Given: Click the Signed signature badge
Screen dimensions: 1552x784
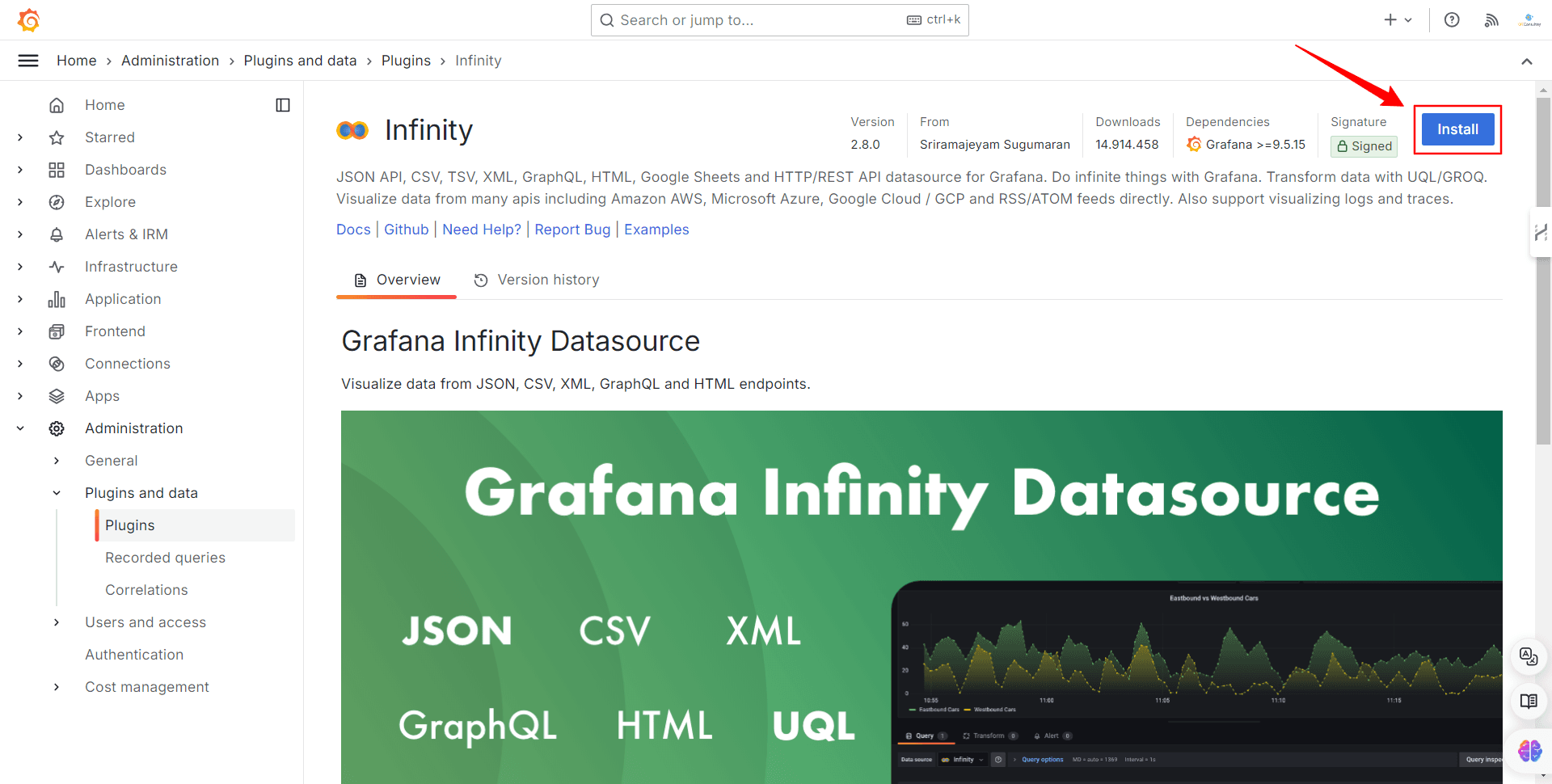Looking at the screenshot, I should [x=1364, y=146].
